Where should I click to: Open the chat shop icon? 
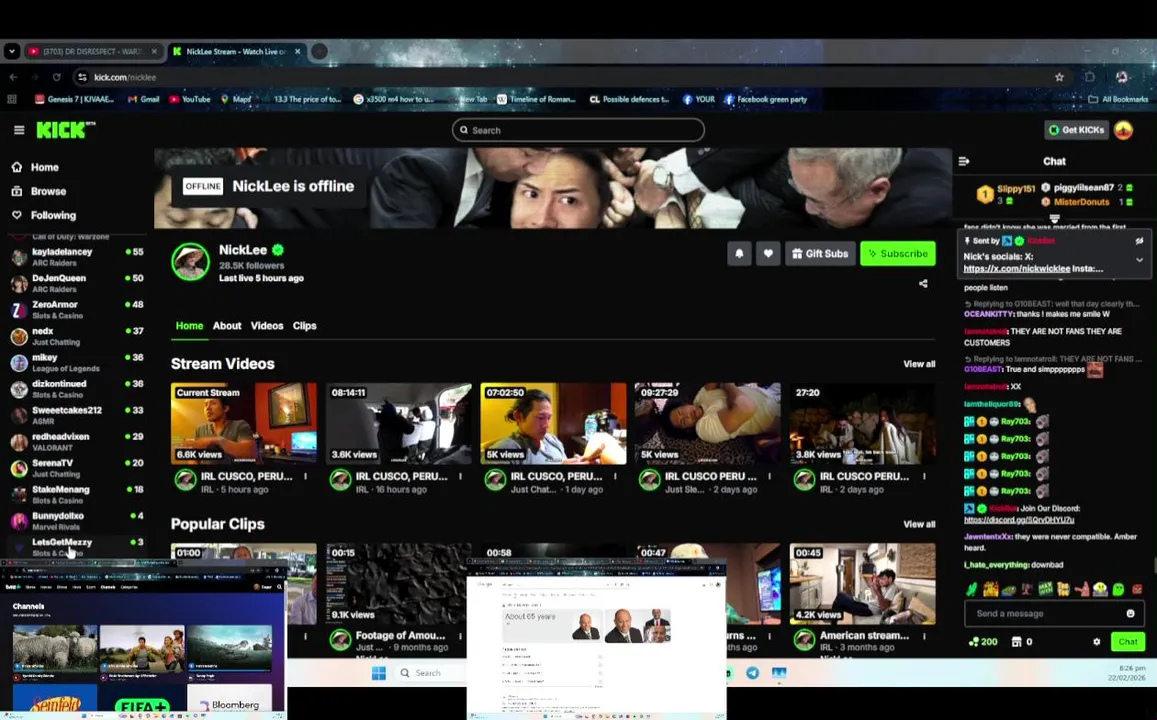point(1016,642)
